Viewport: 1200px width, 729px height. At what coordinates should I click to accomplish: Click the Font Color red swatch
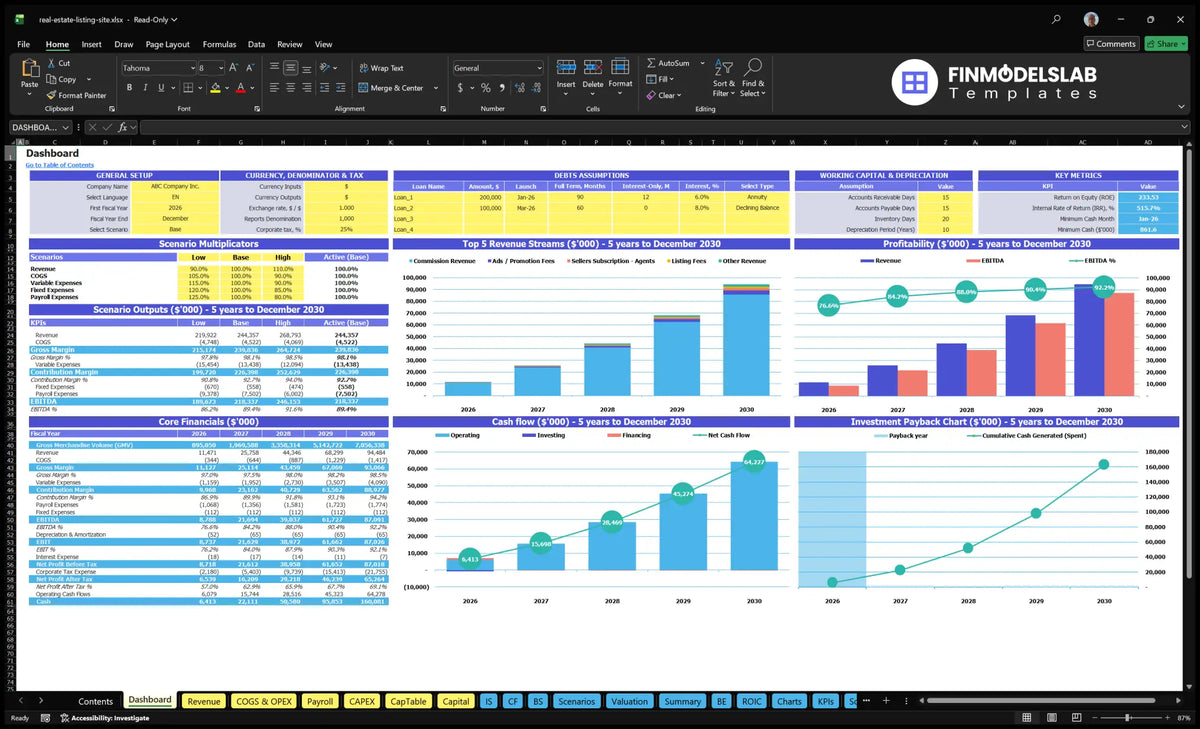tap(240, 89)
